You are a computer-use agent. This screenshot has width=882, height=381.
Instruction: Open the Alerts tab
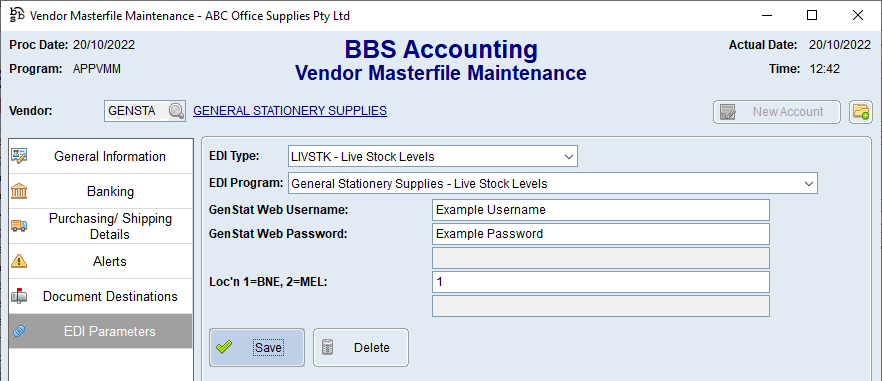100,261
